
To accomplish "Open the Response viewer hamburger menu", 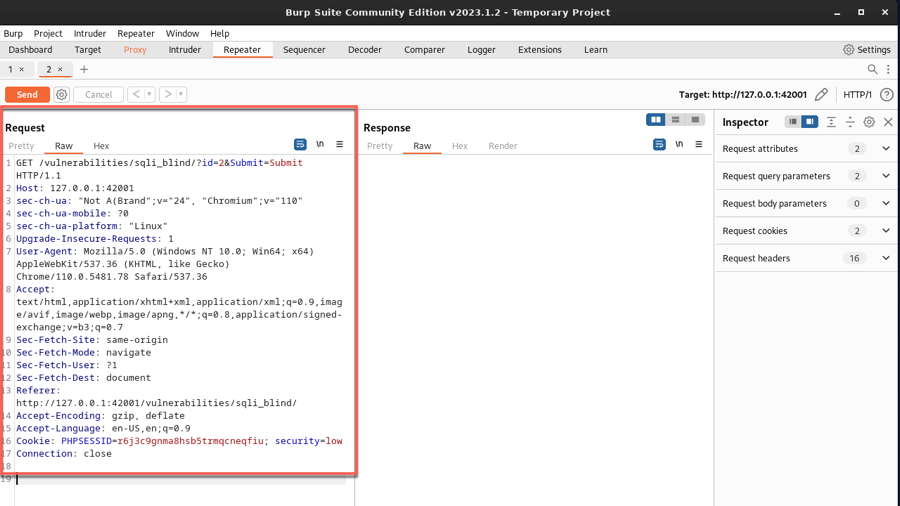I will 699,144.
